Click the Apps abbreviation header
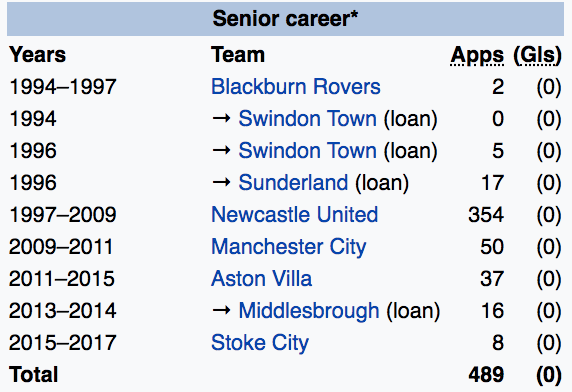 pyautogui.click(x=477, y=55)
